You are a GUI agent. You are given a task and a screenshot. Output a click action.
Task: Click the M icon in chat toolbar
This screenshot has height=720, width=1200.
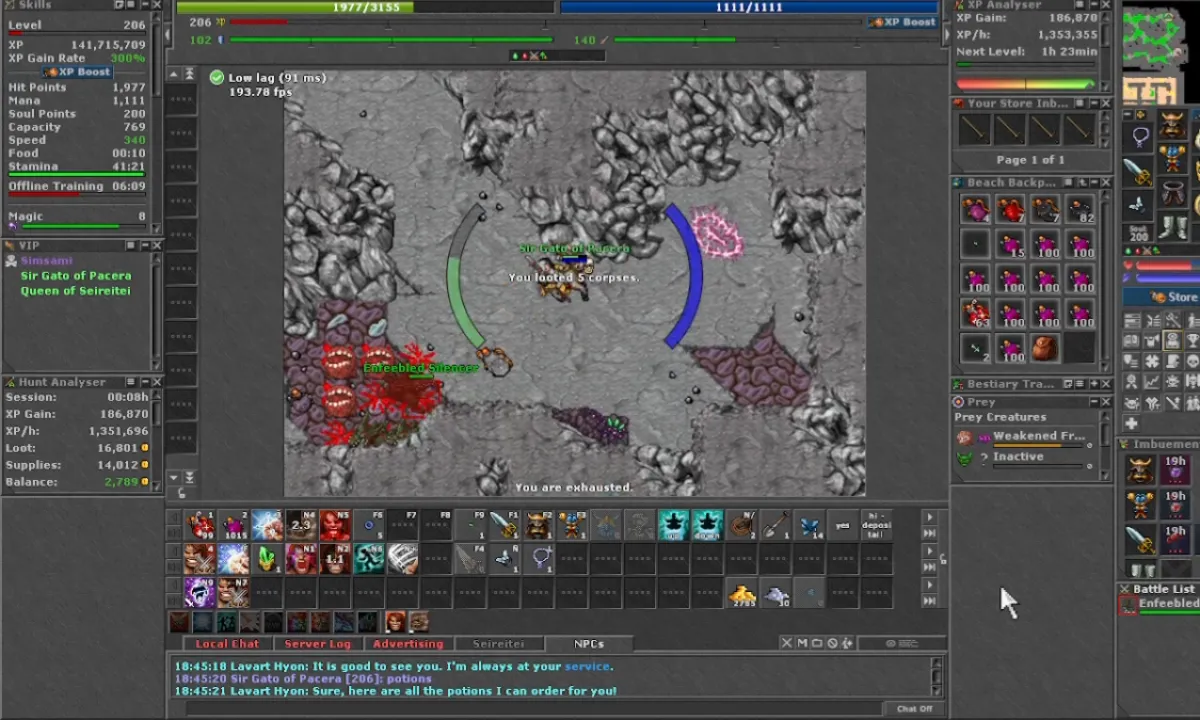[x=803, y=643]
